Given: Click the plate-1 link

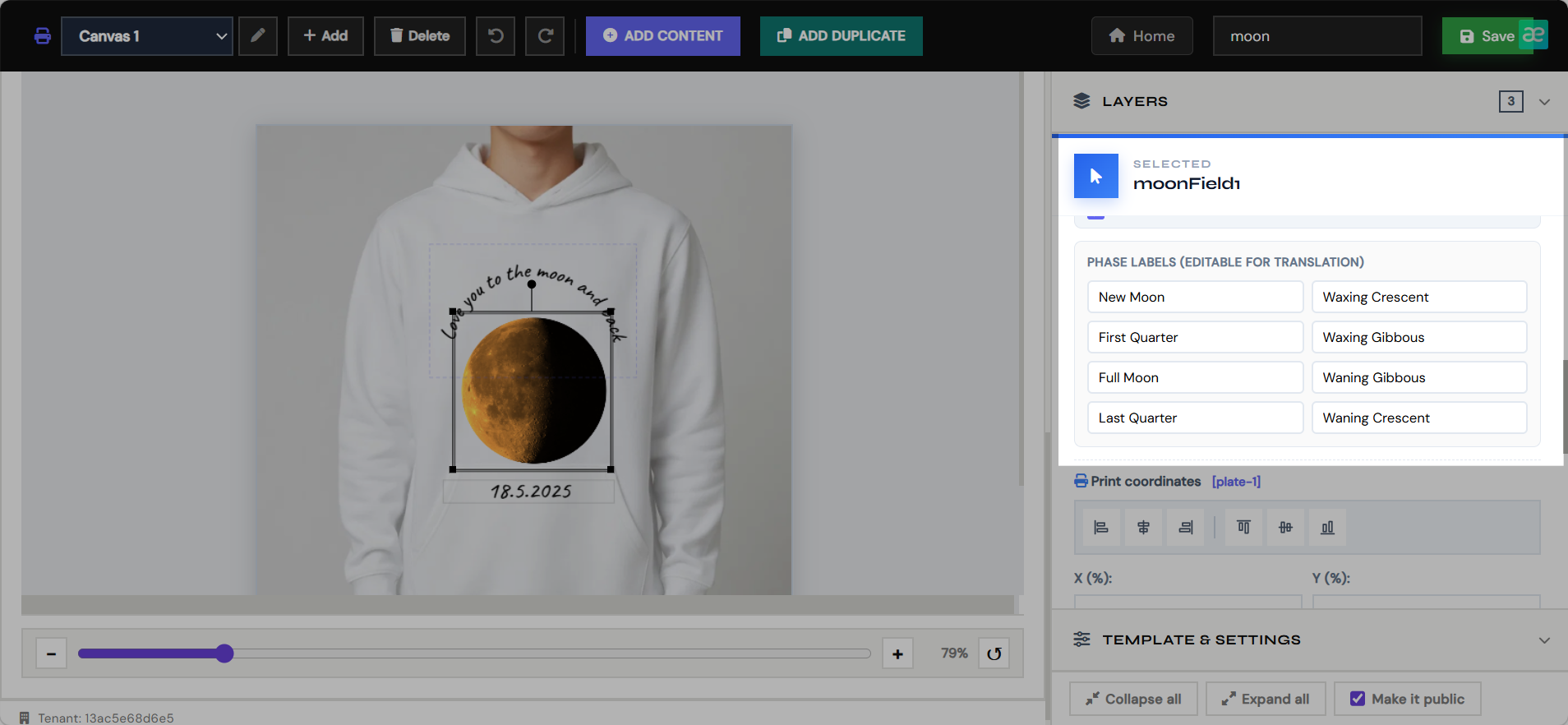Looking at the screenshot, I should (x=1236, y=482).
